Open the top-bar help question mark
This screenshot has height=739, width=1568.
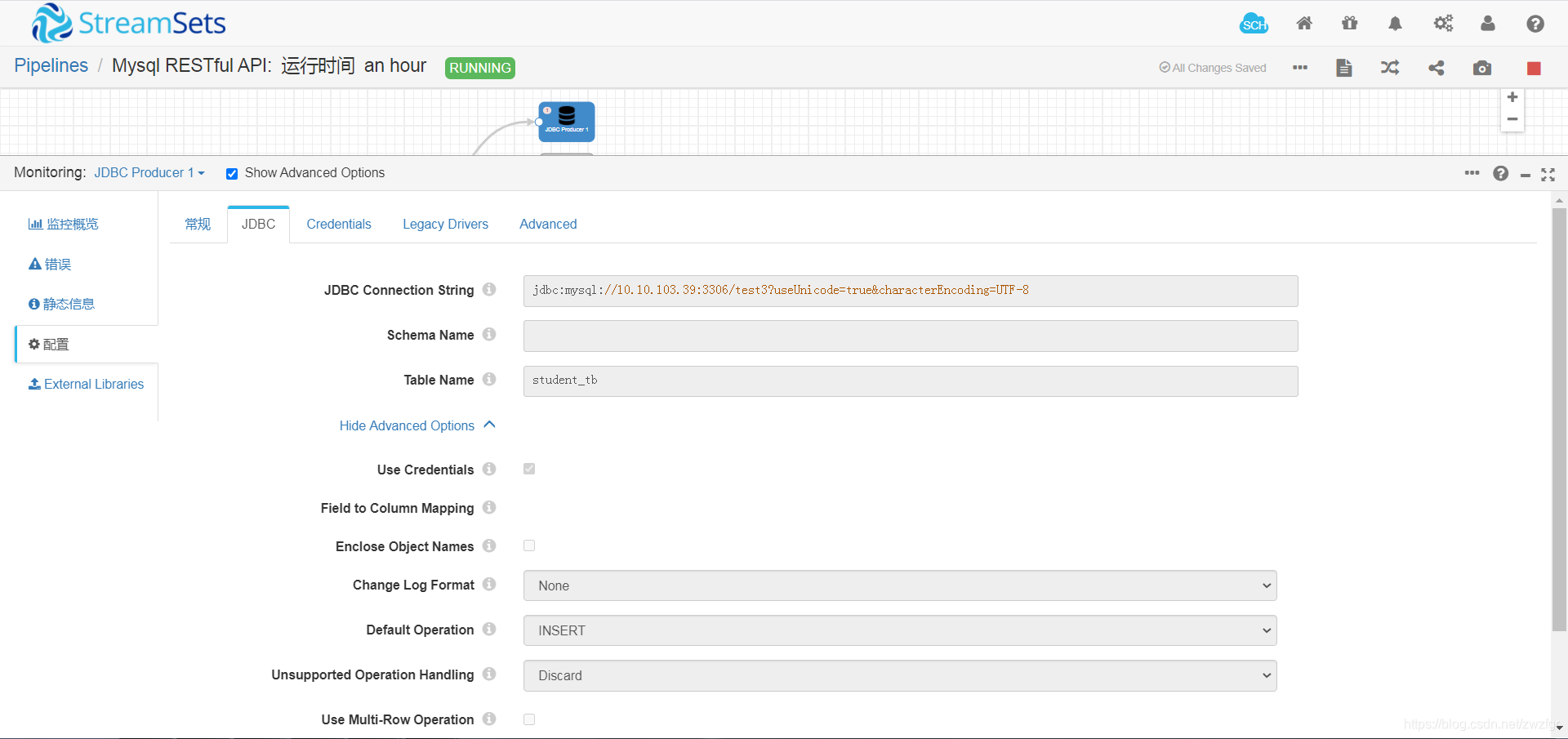pos(1535,24)
